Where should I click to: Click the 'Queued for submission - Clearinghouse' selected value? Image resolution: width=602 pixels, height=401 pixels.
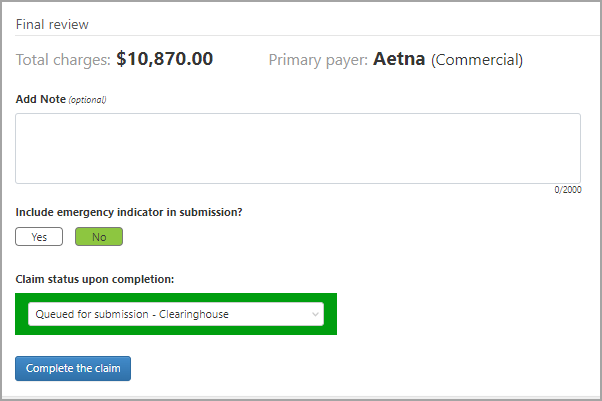[132, 314]
